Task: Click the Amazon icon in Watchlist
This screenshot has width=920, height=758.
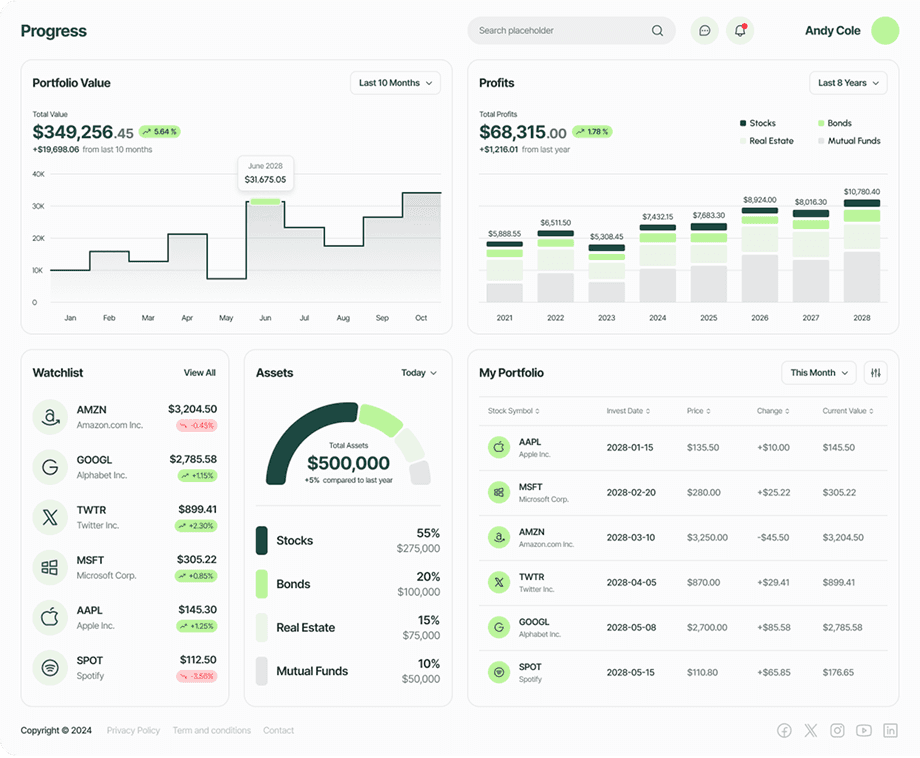Action: click(x=50, y=417)
